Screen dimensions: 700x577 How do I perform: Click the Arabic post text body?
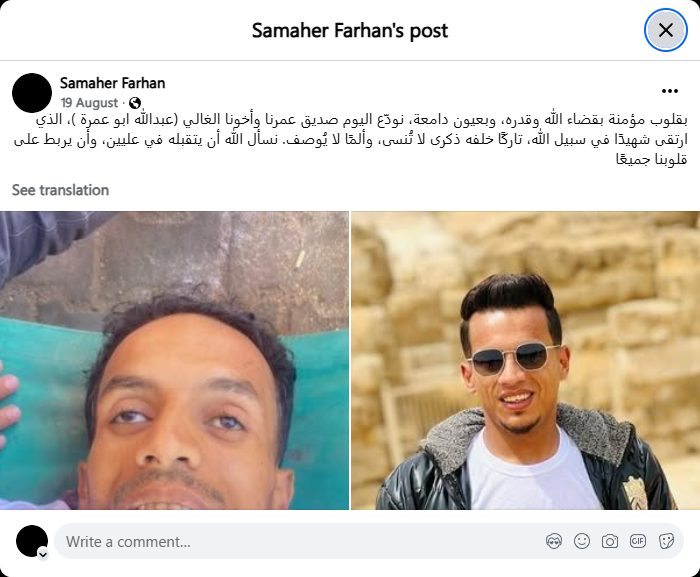(x=350, y=139)
